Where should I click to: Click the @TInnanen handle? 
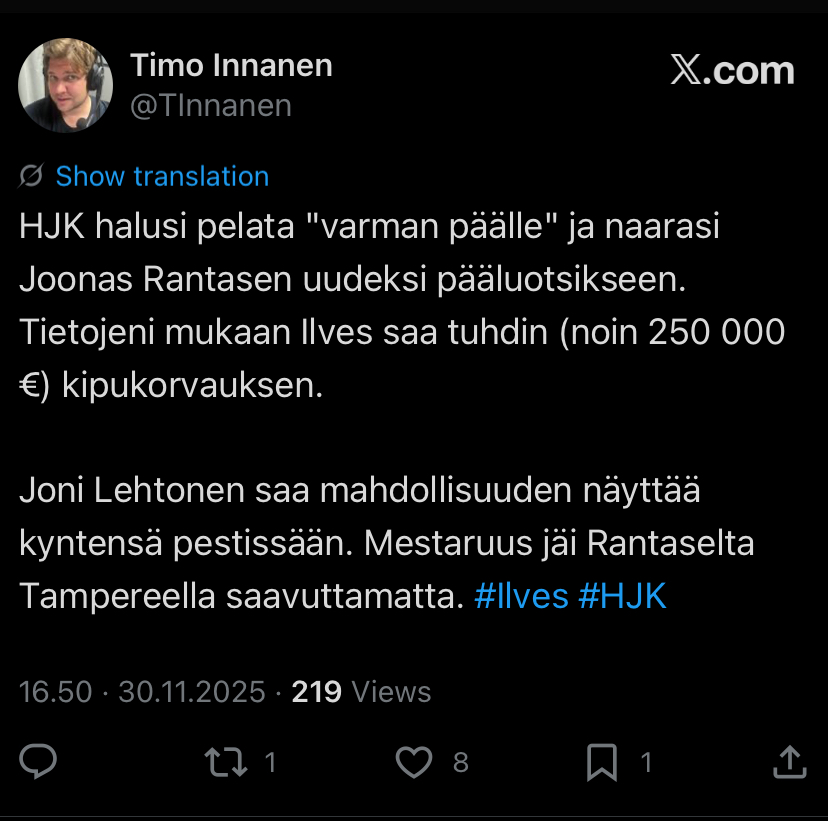coord(211,105)
